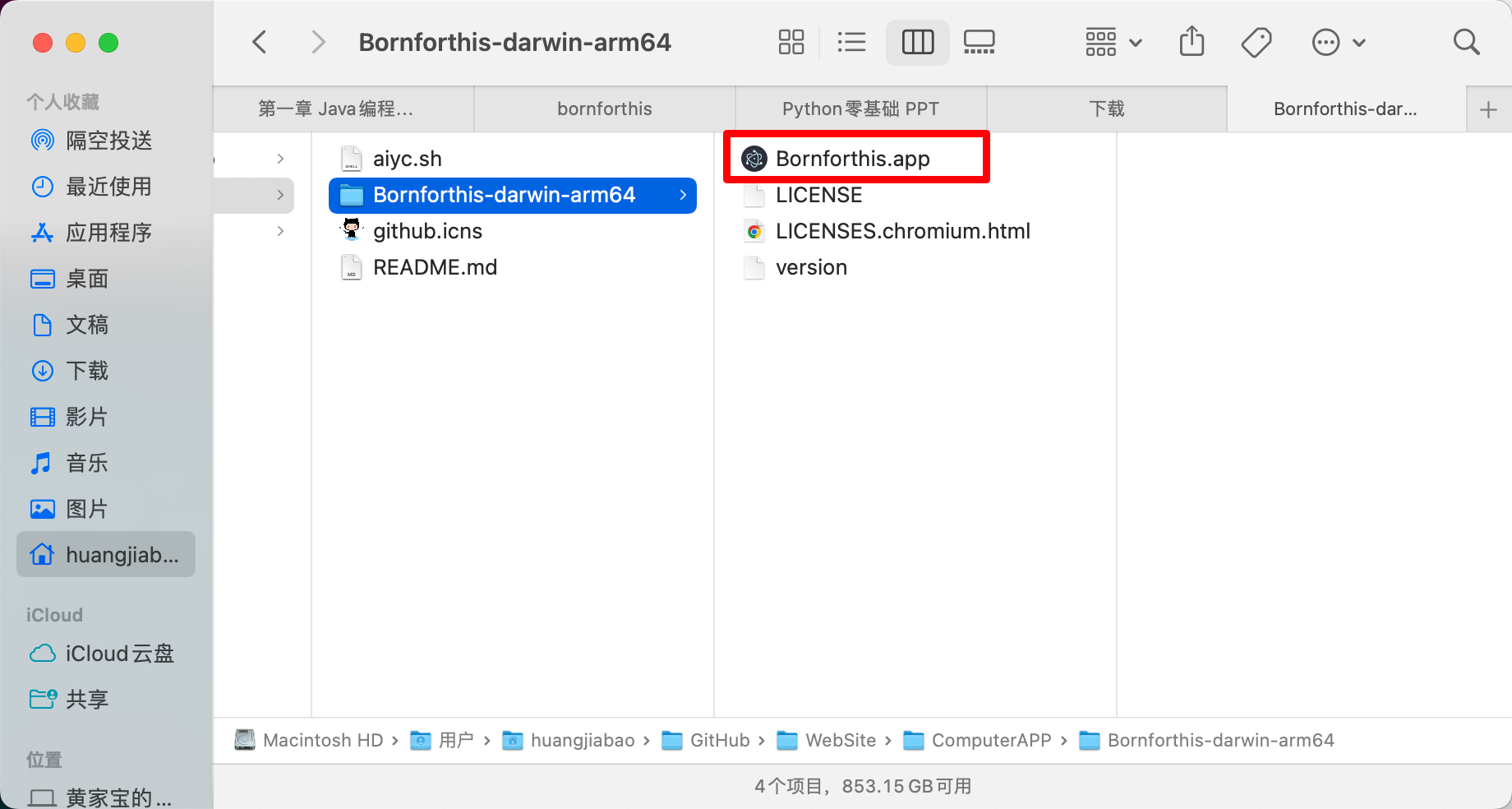The image size is (1512, 809).
Task: Open 音乐 in the sidebar
Action: 106,463
